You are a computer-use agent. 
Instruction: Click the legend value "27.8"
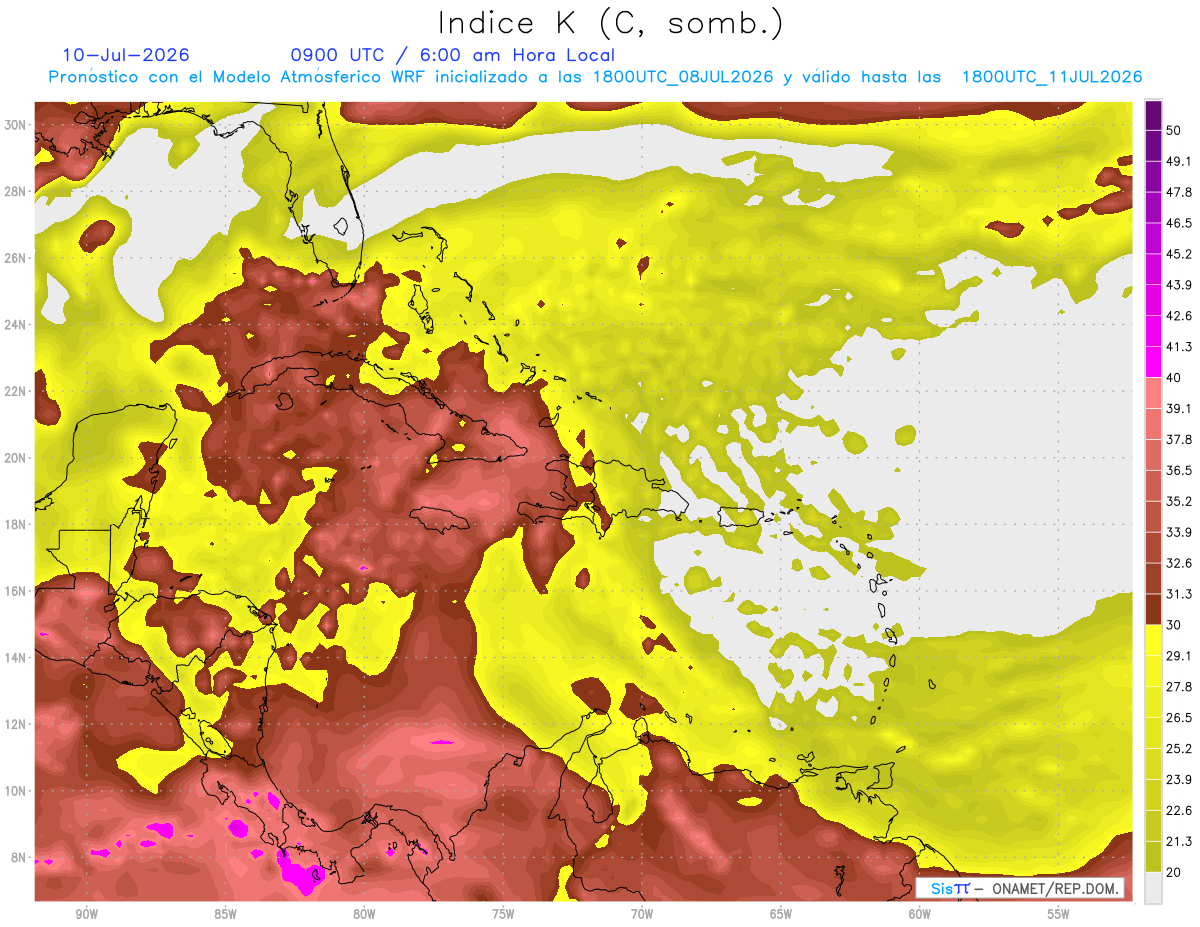point(1179,687)
